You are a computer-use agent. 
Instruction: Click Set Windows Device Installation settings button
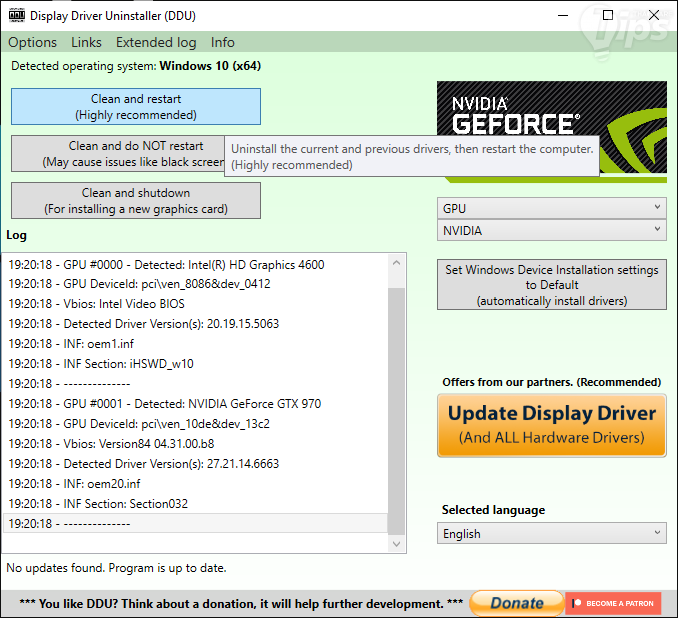(x=552, y=285)
